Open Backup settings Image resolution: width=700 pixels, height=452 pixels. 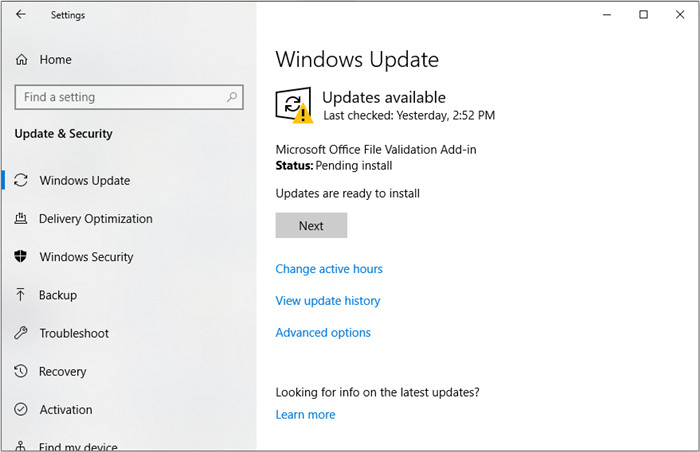[58, 295]
